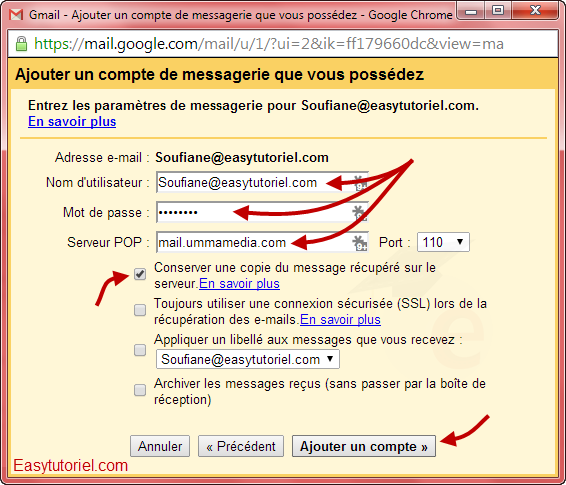The width and height of the screenshot is (566, 485).
Task: Open En savoir plus link for SSL option
Action: (340, 320)
